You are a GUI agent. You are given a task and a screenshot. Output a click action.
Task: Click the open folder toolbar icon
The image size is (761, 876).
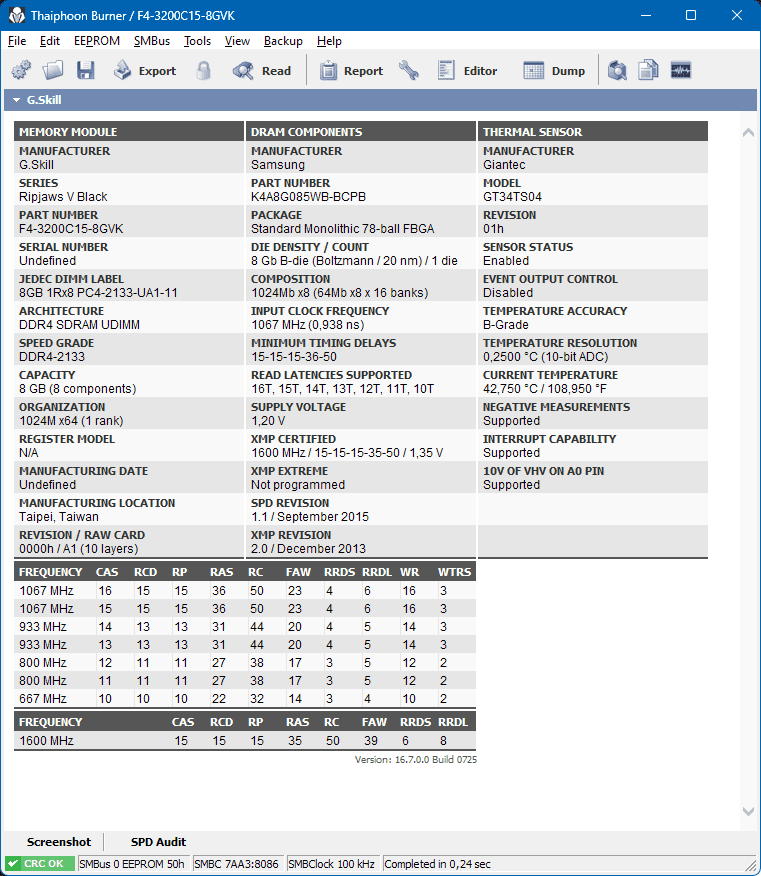coord(53,71)
